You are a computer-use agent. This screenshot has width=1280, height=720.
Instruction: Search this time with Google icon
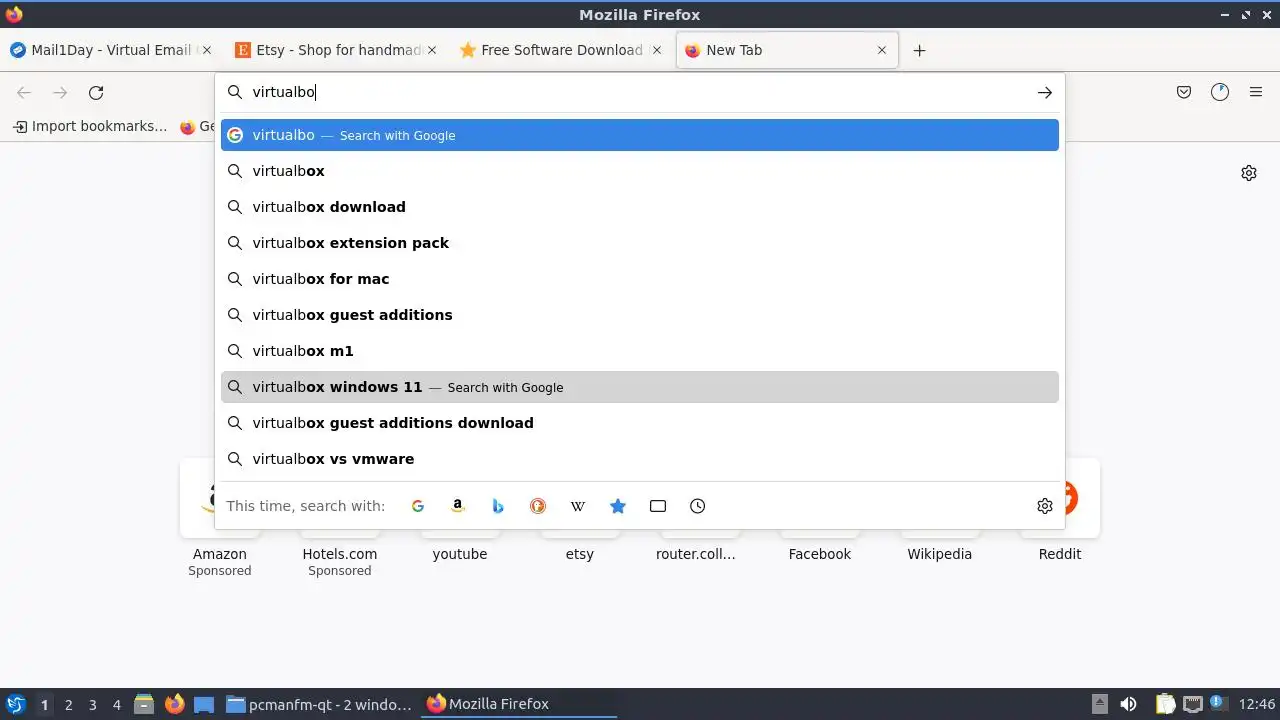click(418, 506)
